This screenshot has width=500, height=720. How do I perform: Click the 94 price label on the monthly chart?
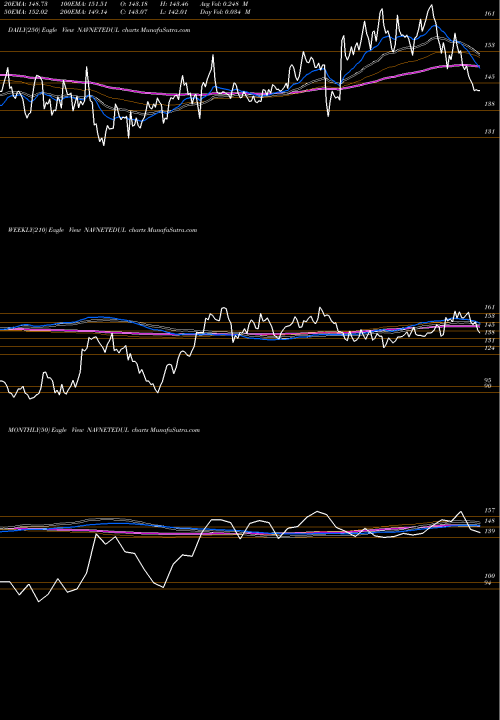click(488, 583)
